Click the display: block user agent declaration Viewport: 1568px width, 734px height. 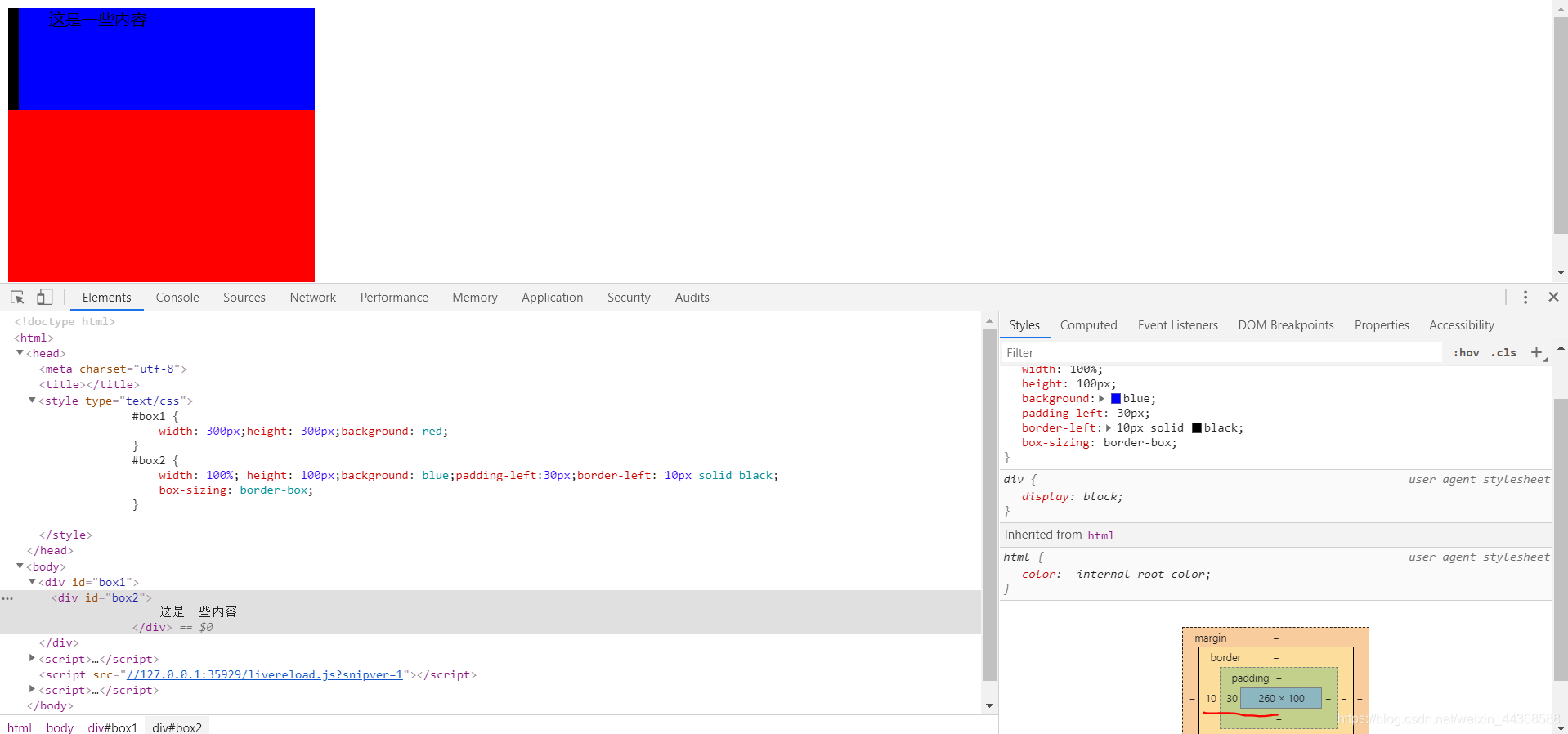(1072, 496)
